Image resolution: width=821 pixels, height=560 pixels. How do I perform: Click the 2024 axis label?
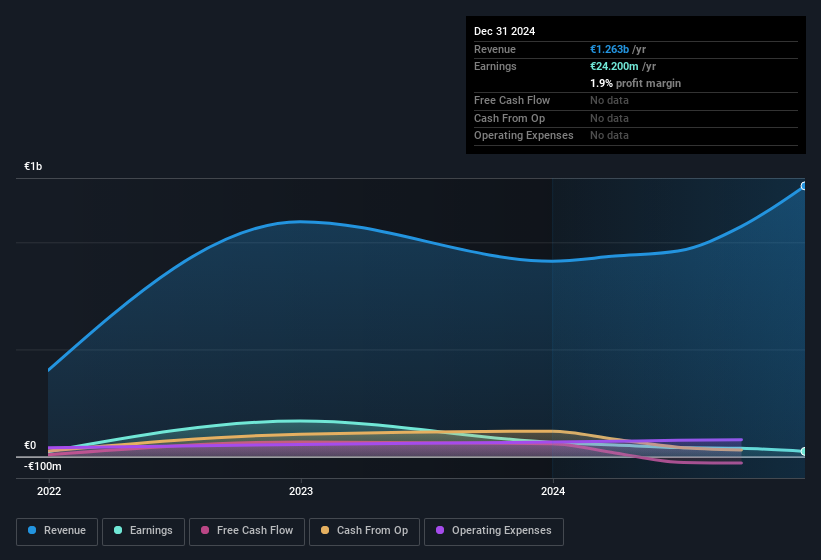(x=553, y=491)
